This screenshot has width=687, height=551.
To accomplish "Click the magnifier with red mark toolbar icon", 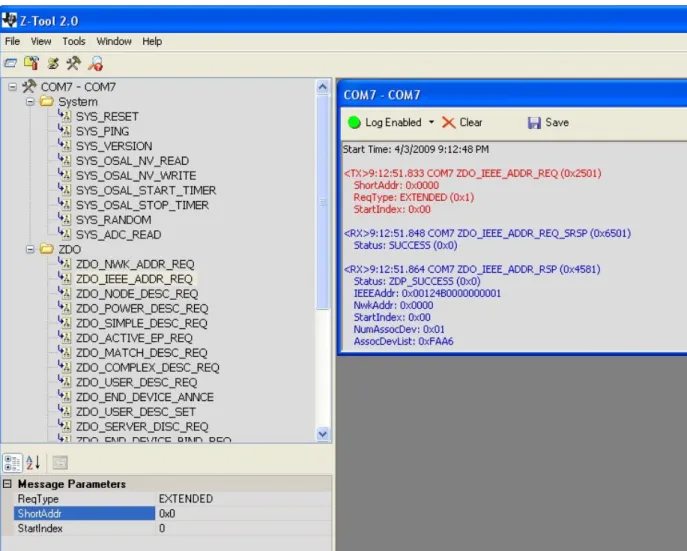I will click(x=95, y=64).
